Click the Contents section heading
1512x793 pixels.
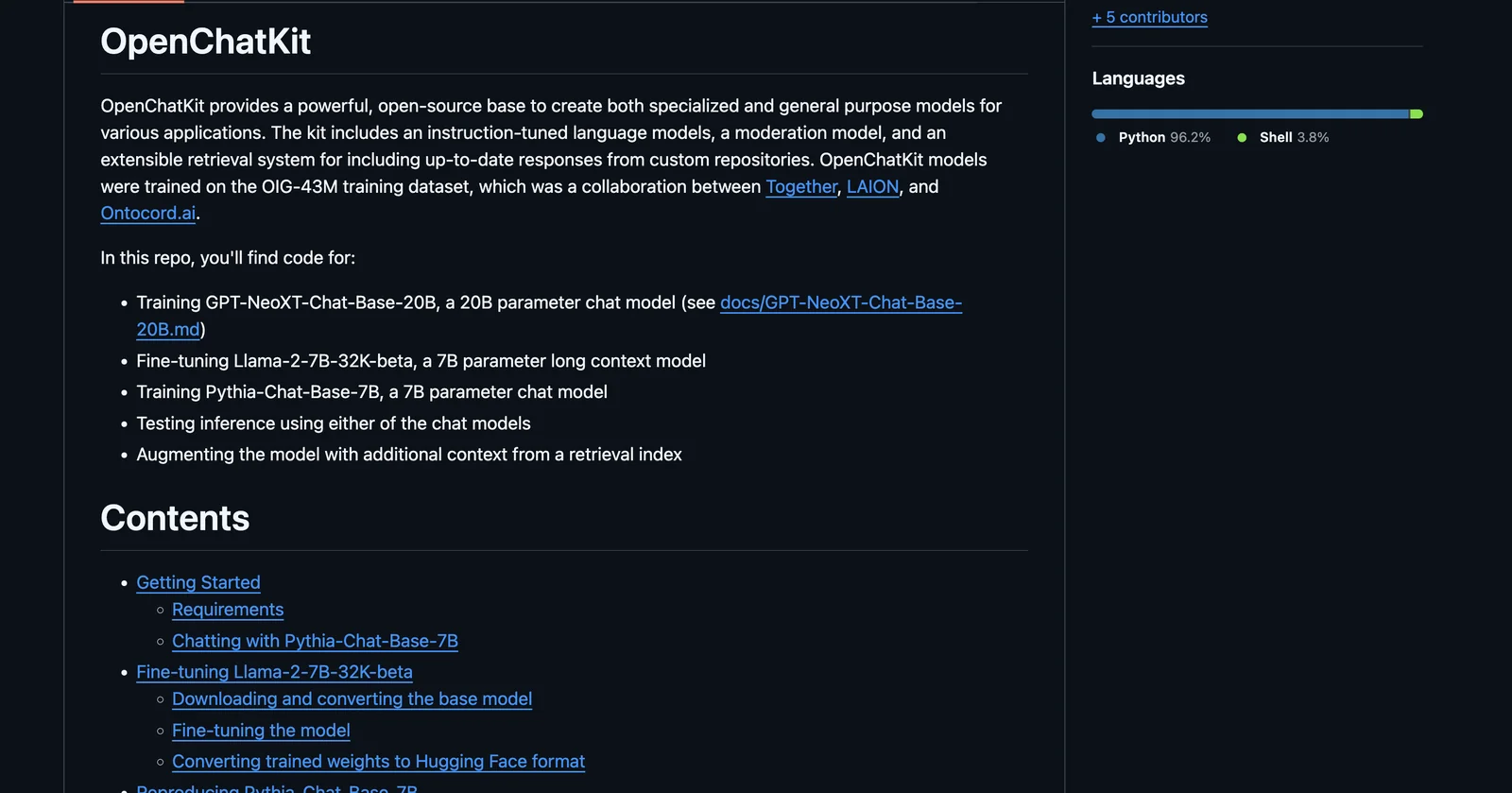175,519
